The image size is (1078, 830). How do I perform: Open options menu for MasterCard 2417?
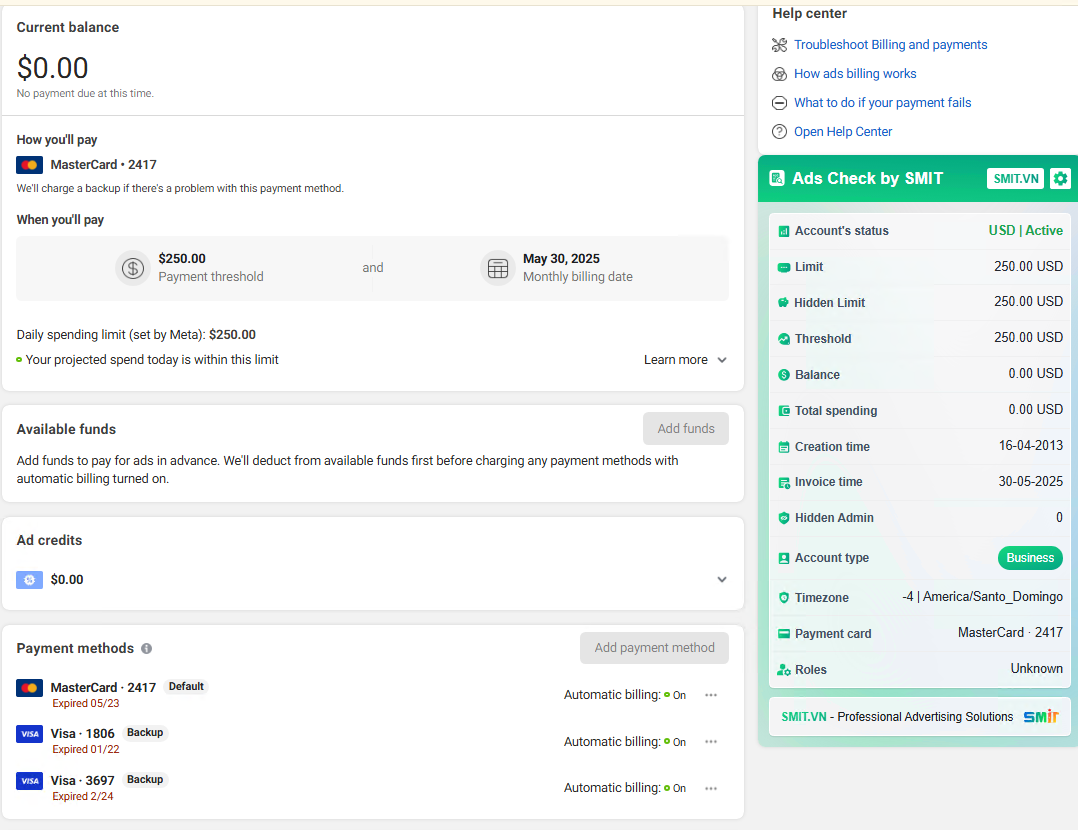tap(711, 695)
